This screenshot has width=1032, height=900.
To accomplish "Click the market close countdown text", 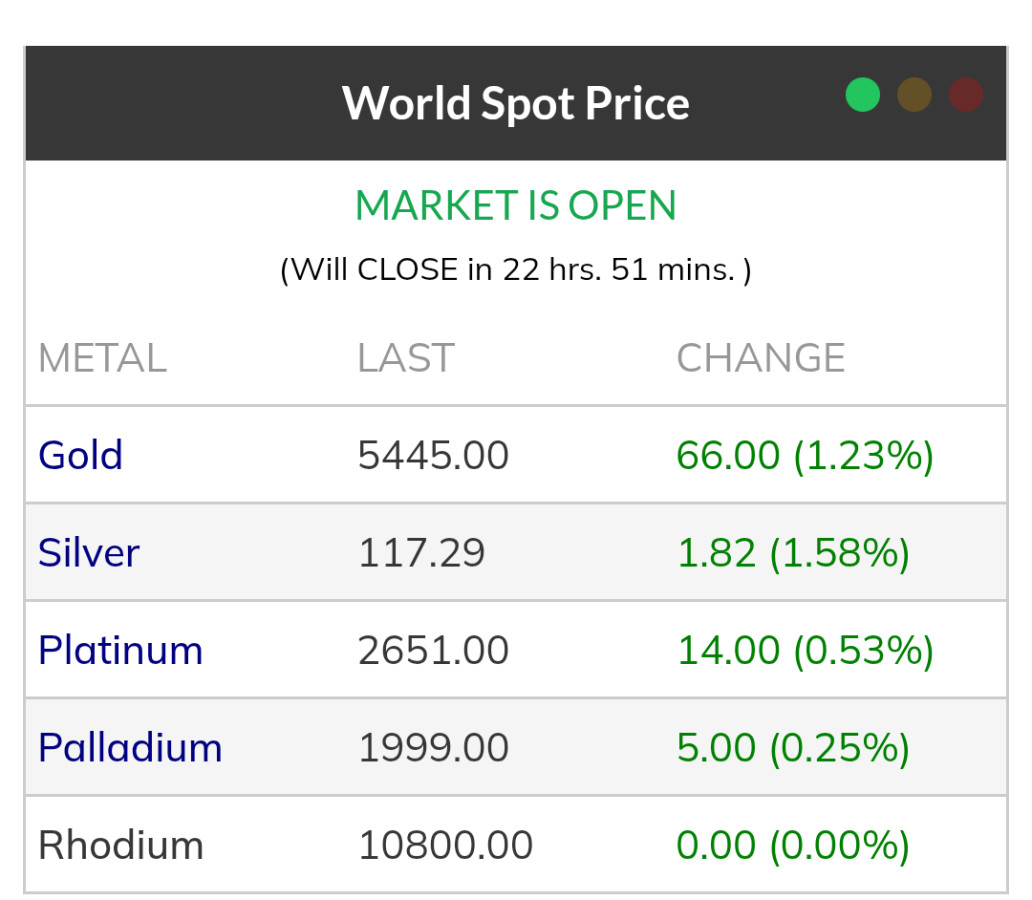I will (515, 270).
